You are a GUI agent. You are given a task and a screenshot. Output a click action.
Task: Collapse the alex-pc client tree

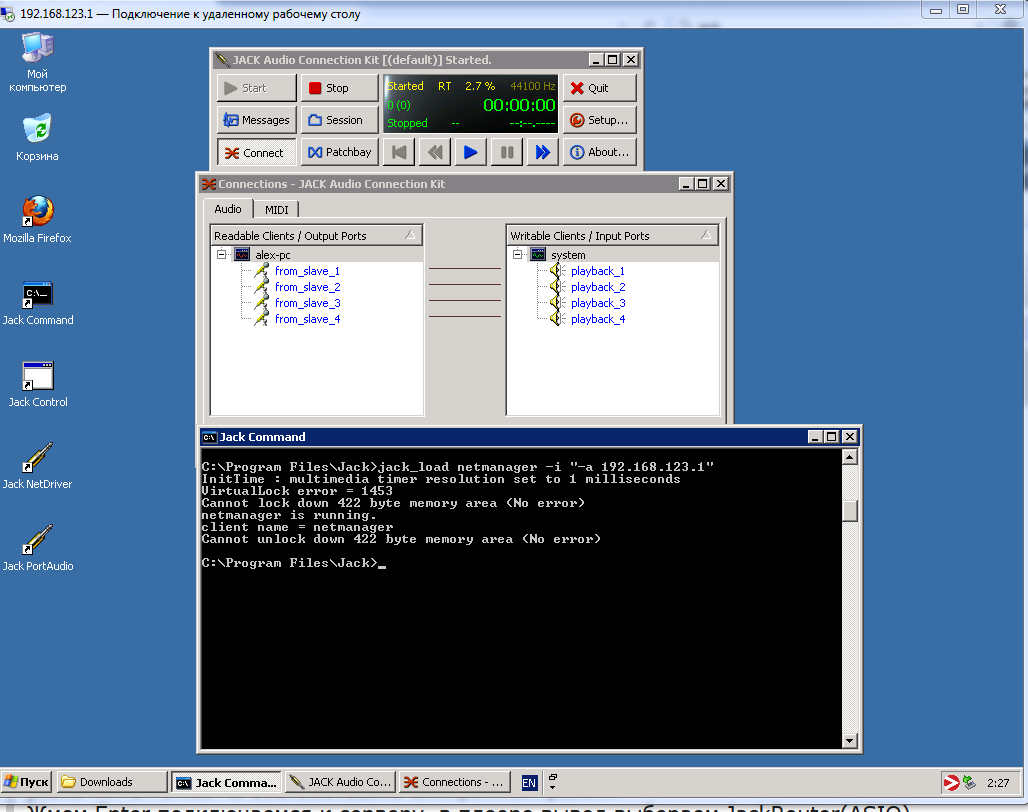click(221, 255)
